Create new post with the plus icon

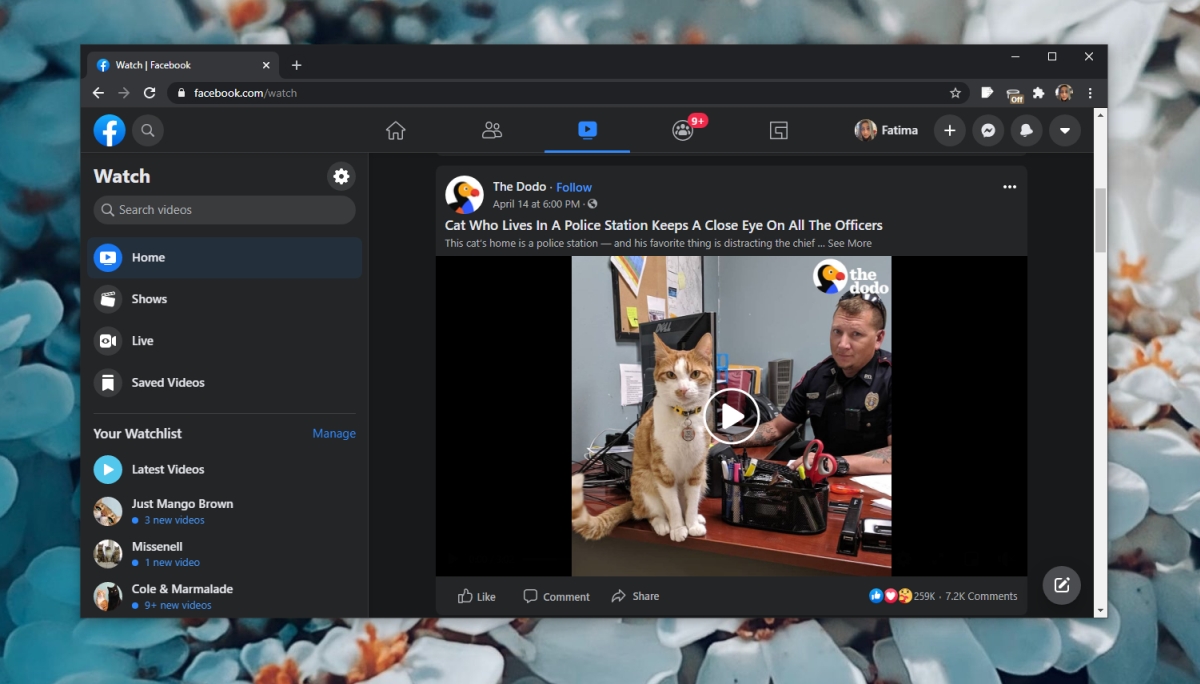coord(949,130)
